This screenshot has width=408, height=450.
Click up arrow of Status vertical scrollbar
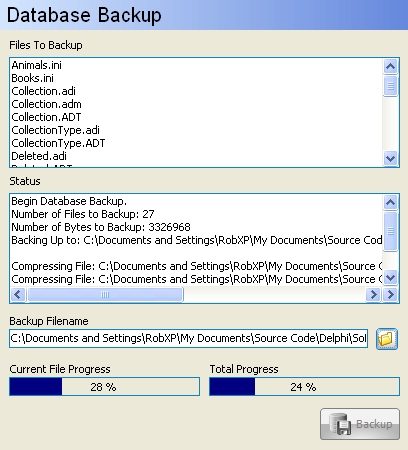[x=390, y=203]
